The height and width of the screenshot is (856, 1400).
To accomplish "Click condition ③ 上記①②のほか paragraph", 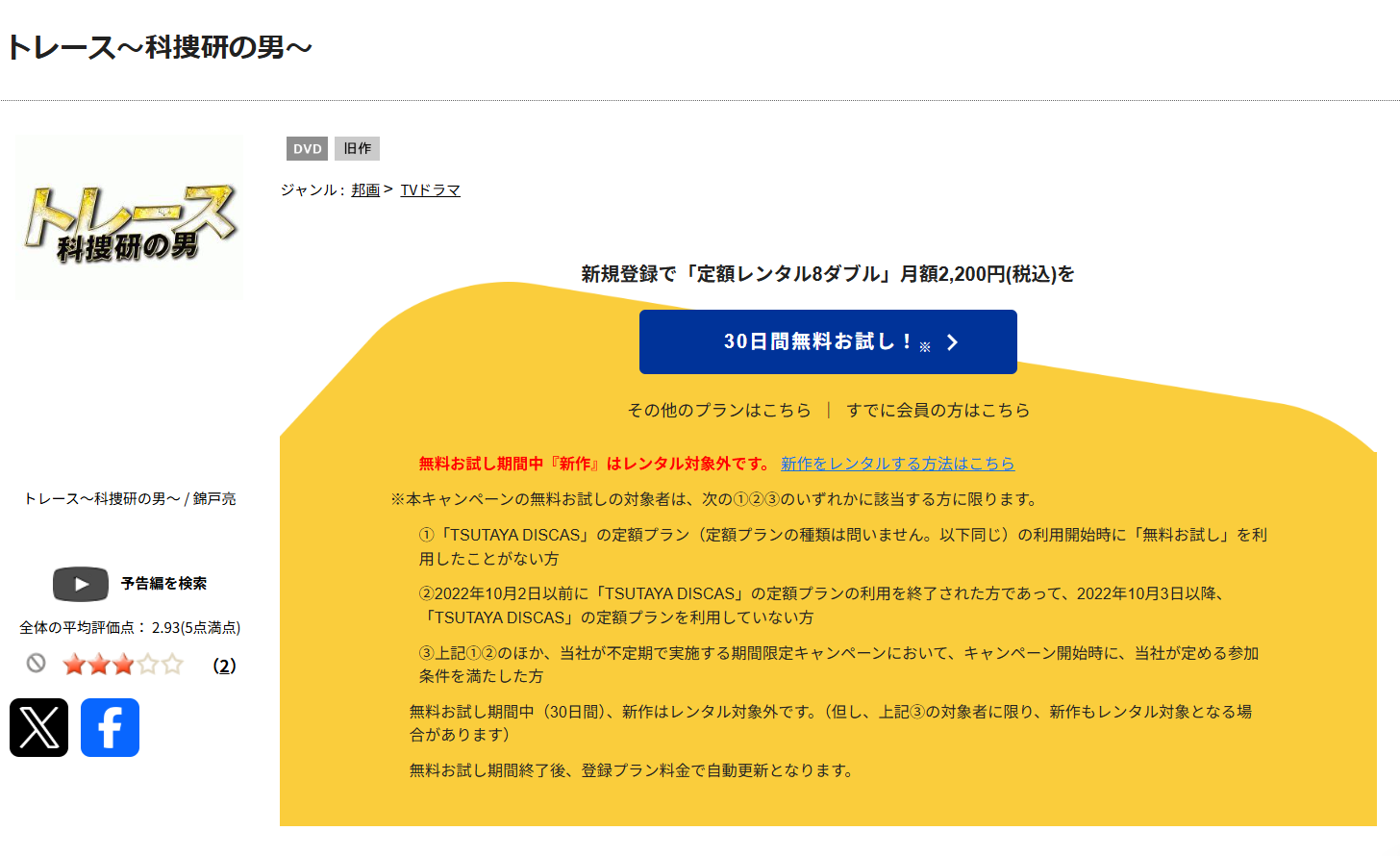I will point(838,665).
